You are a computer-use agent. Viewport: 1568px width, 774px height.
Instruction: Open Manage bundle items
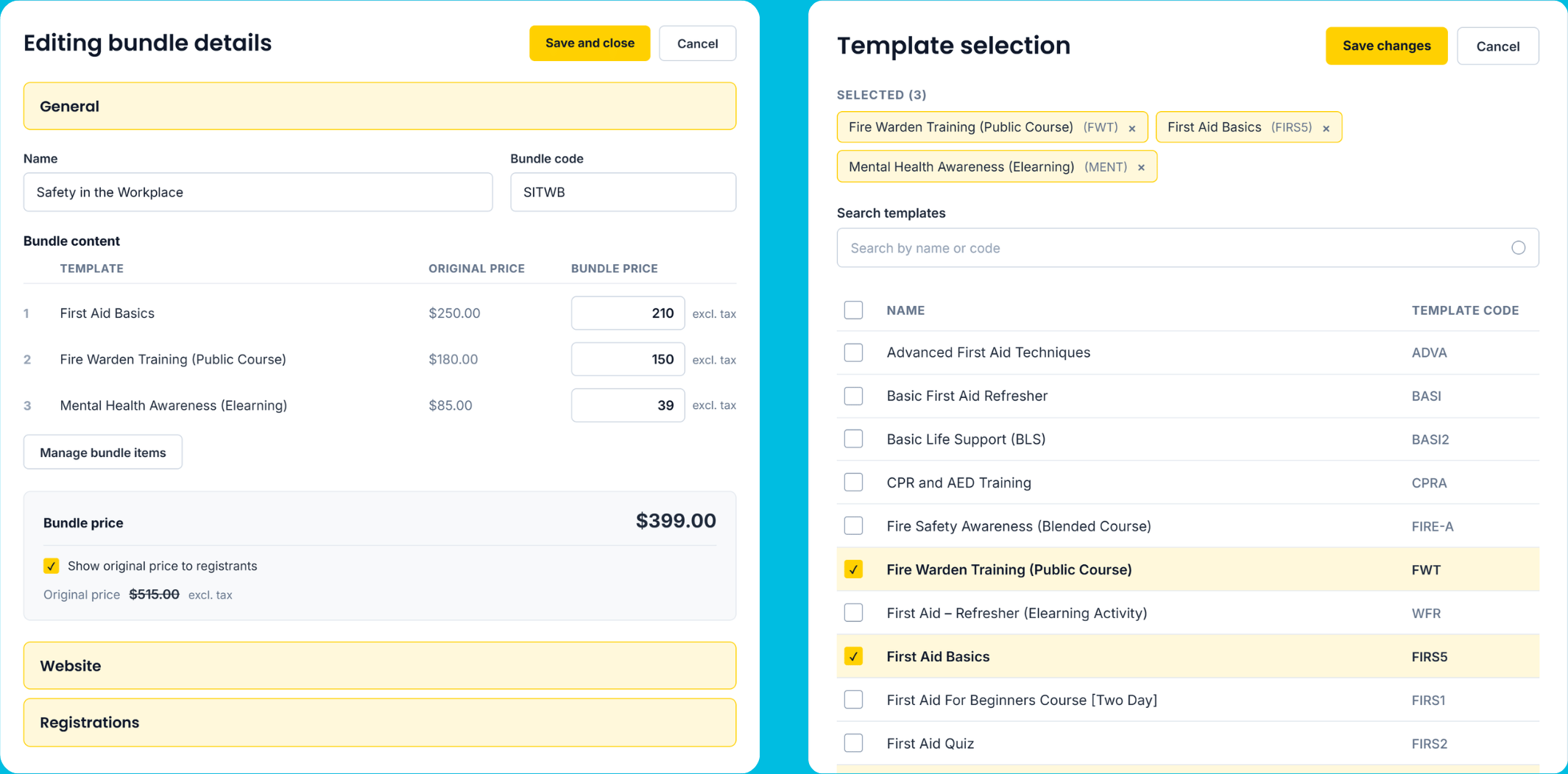point(103,452)
